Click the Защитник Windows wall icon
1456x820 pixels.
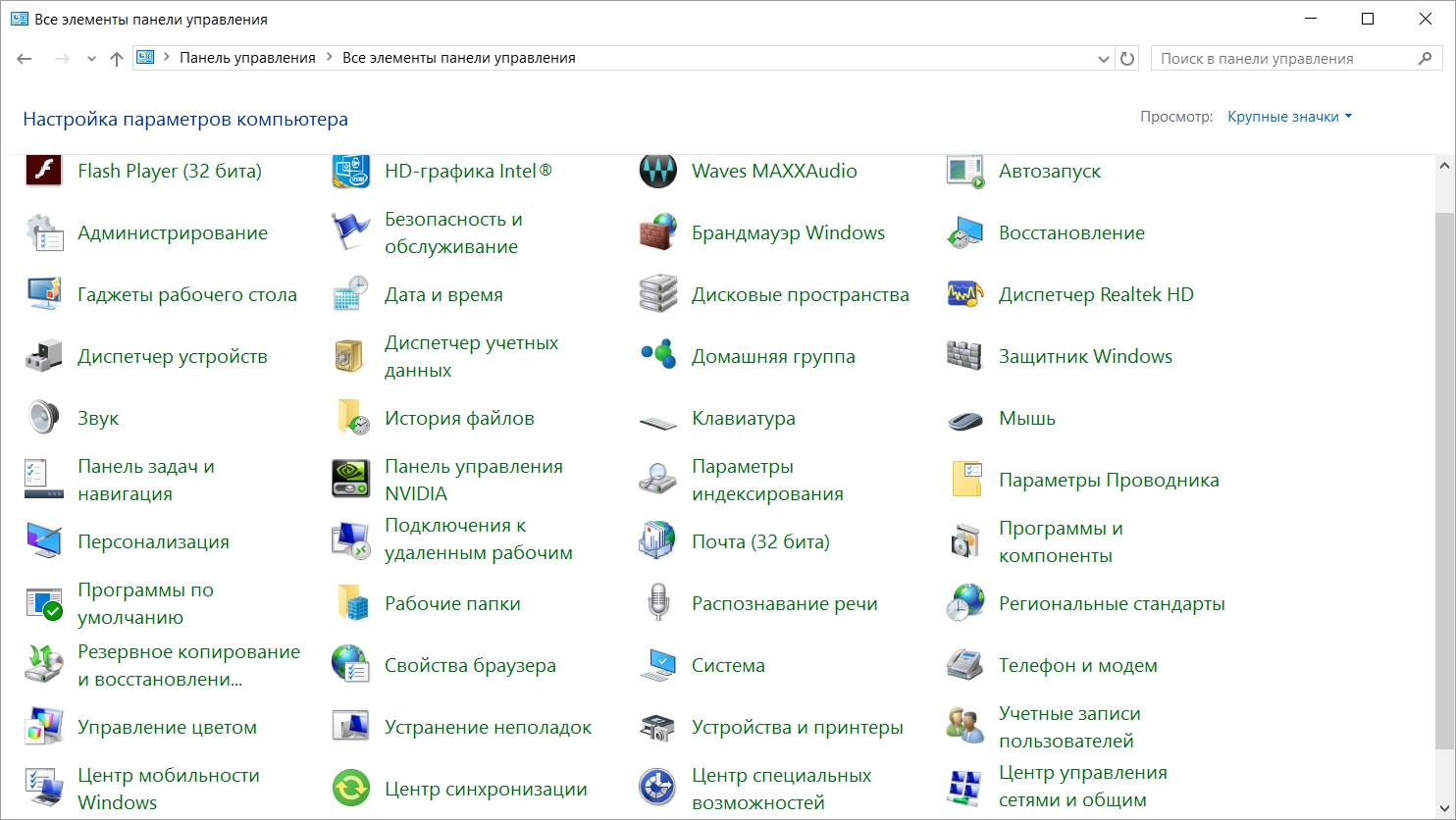(964, 356)
